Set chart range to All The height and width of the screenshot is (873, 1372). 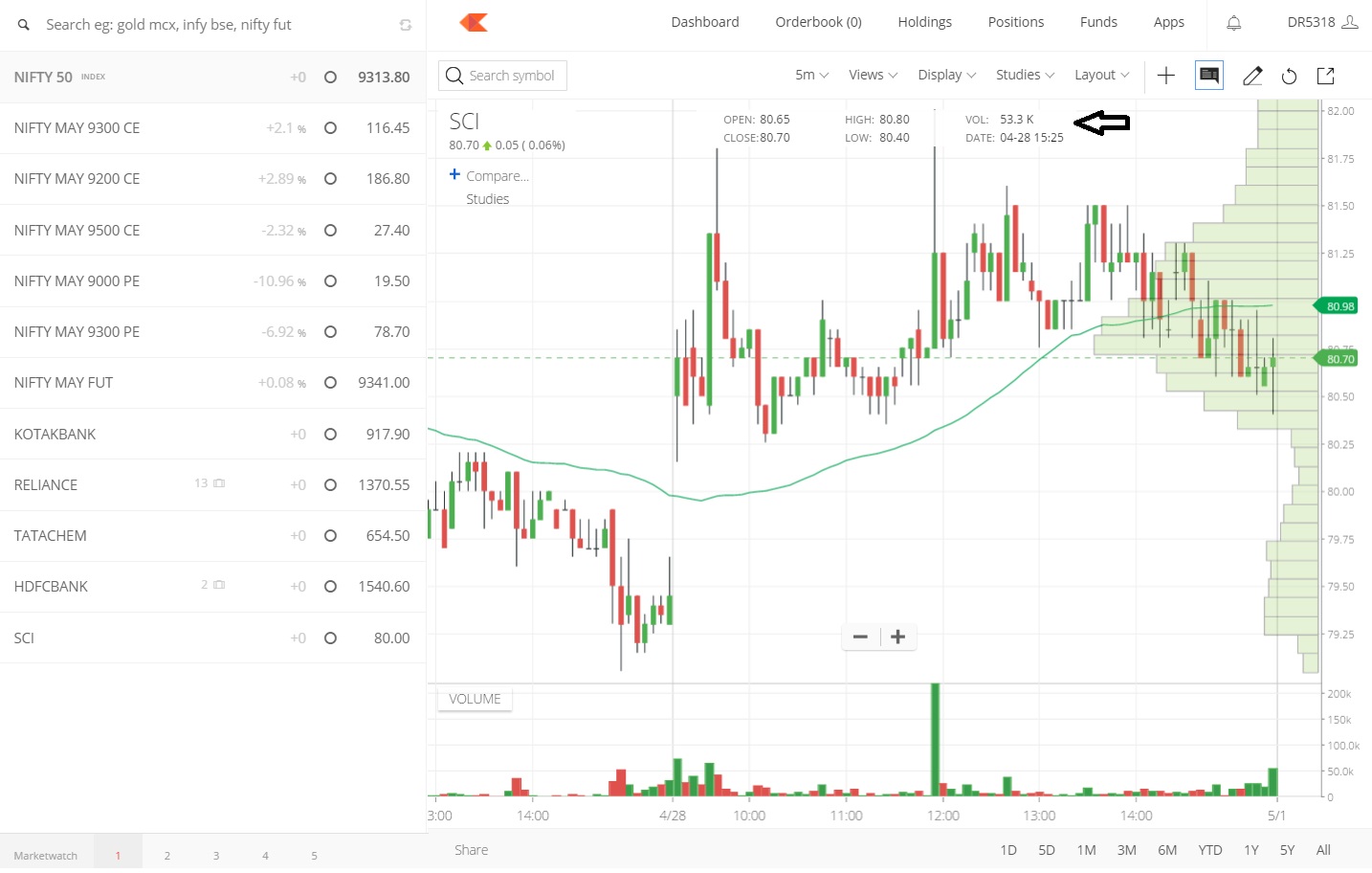[x=1323, y=850]
